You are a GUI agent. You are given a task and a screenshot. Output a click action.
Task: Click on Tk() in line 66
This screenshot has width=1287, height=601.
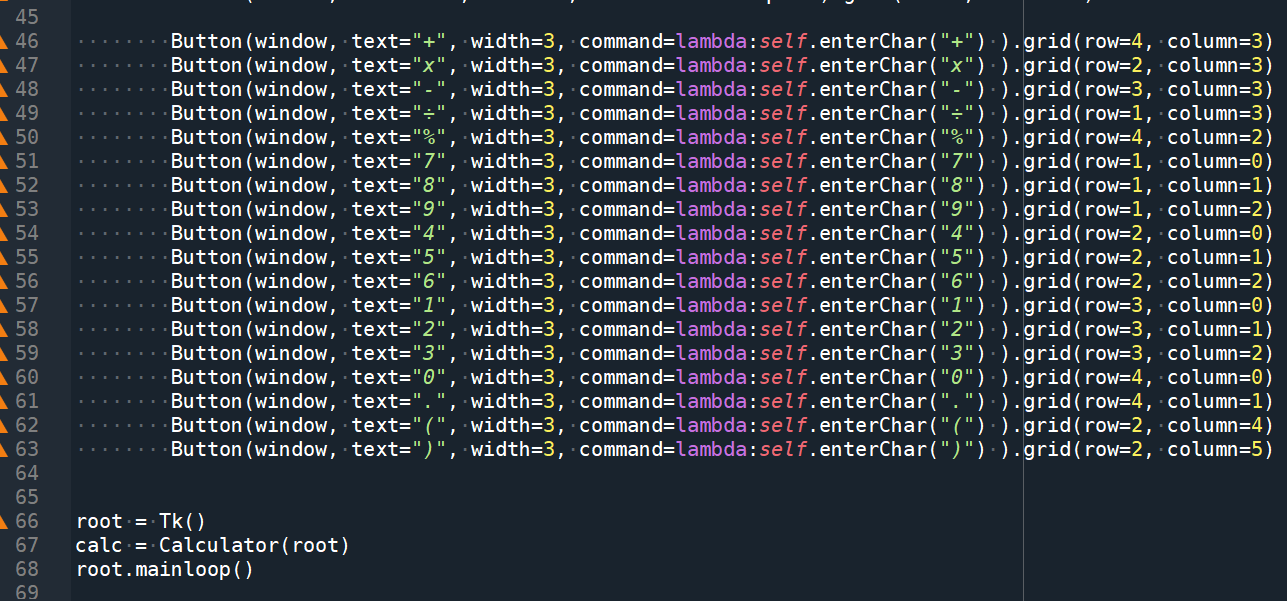(182, 521)
